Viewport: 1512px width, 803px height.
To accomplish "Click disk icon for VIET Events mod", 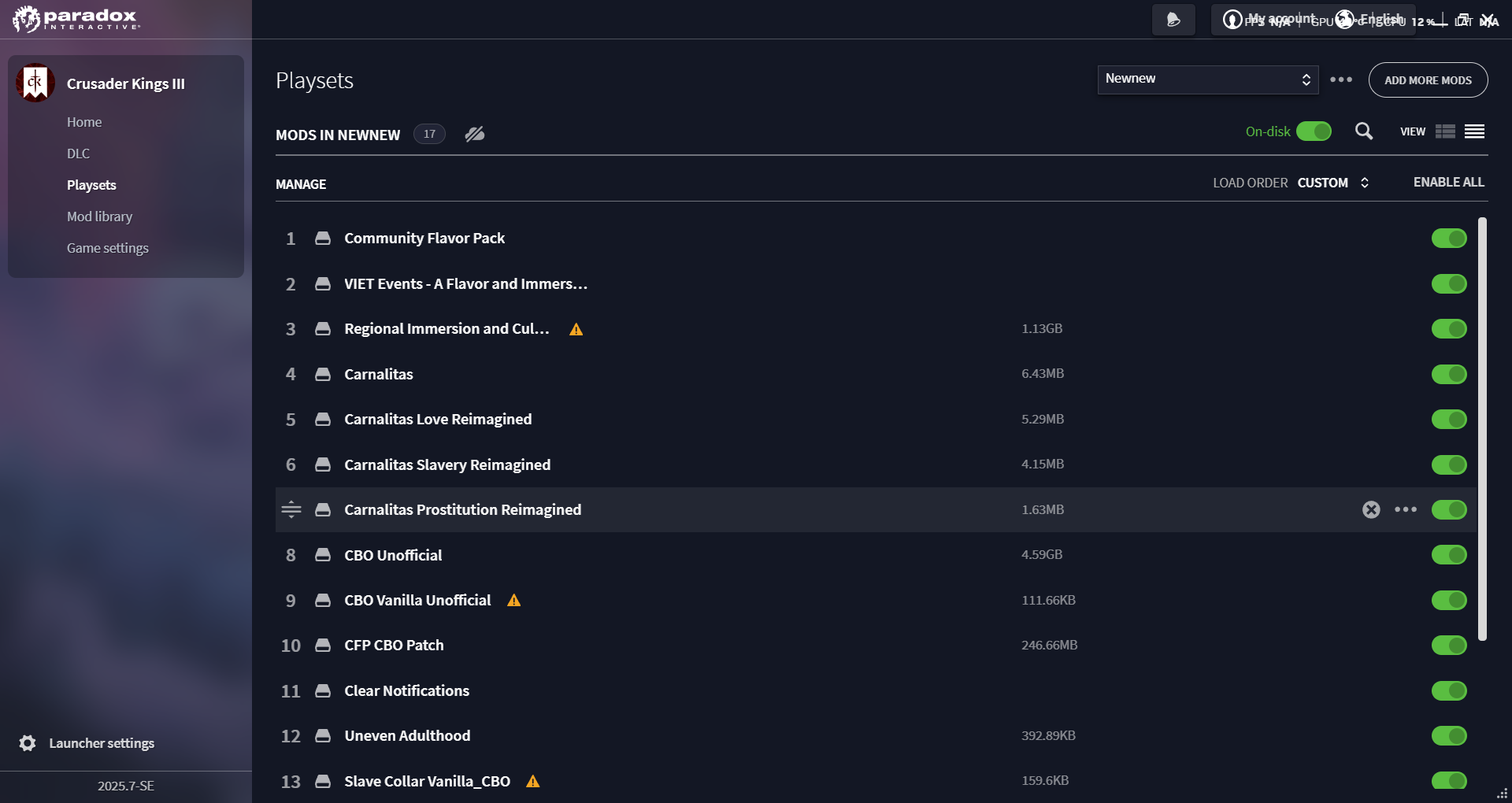I will (x=323, y=284).
